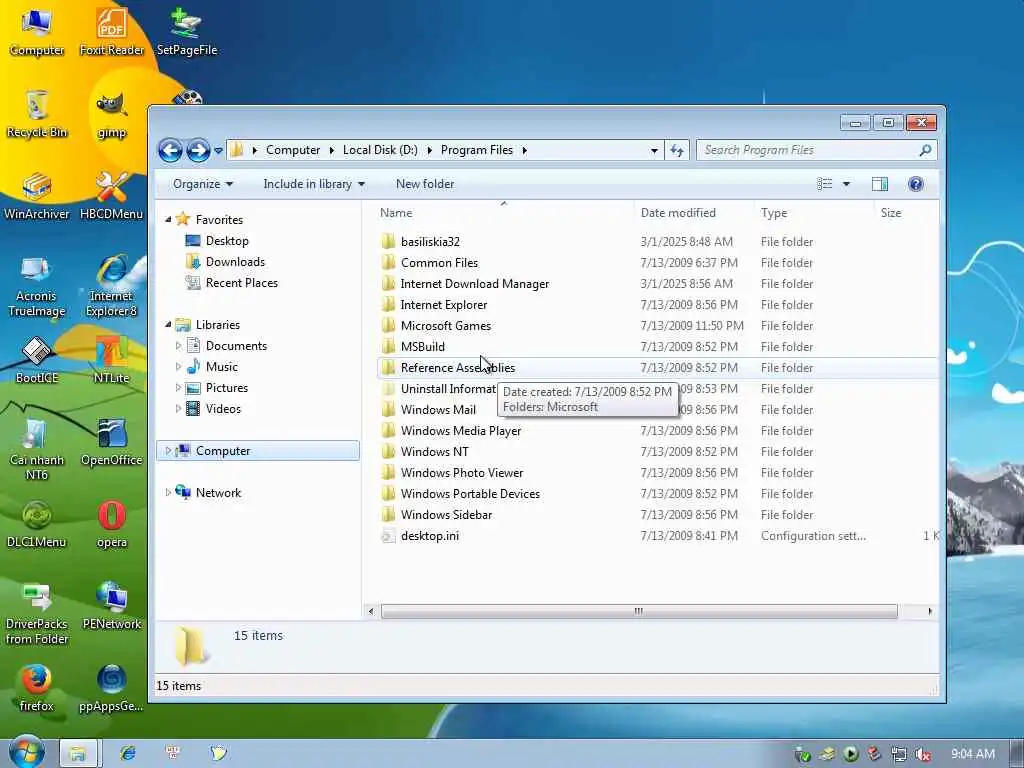The width and height of the screenshot is (1024, 768).
Task: Open recent pages dropdown beside Forward
Action: pos(218,150)
